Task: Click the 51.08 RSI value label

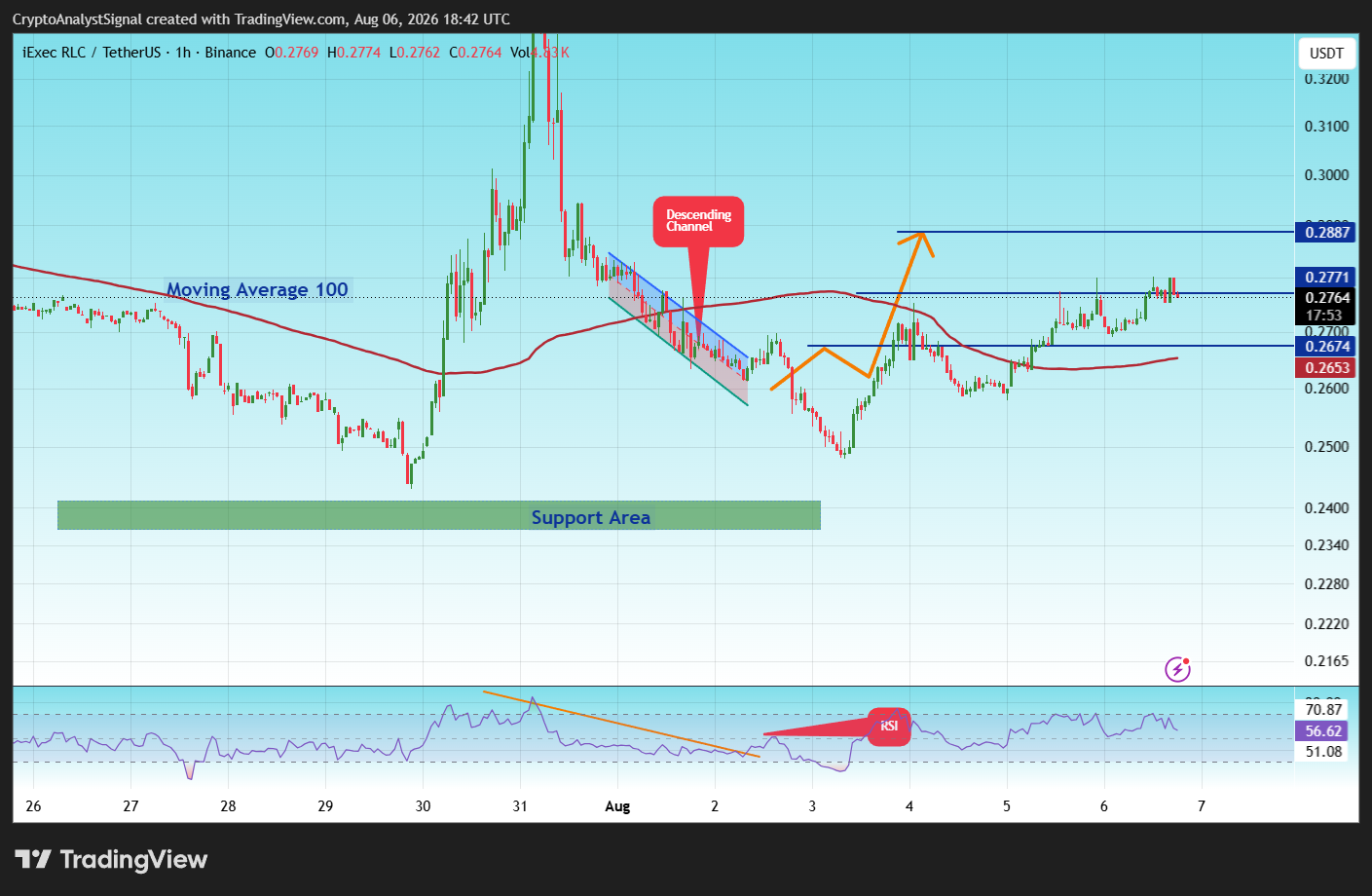Action: click(x=1323, y=752)
